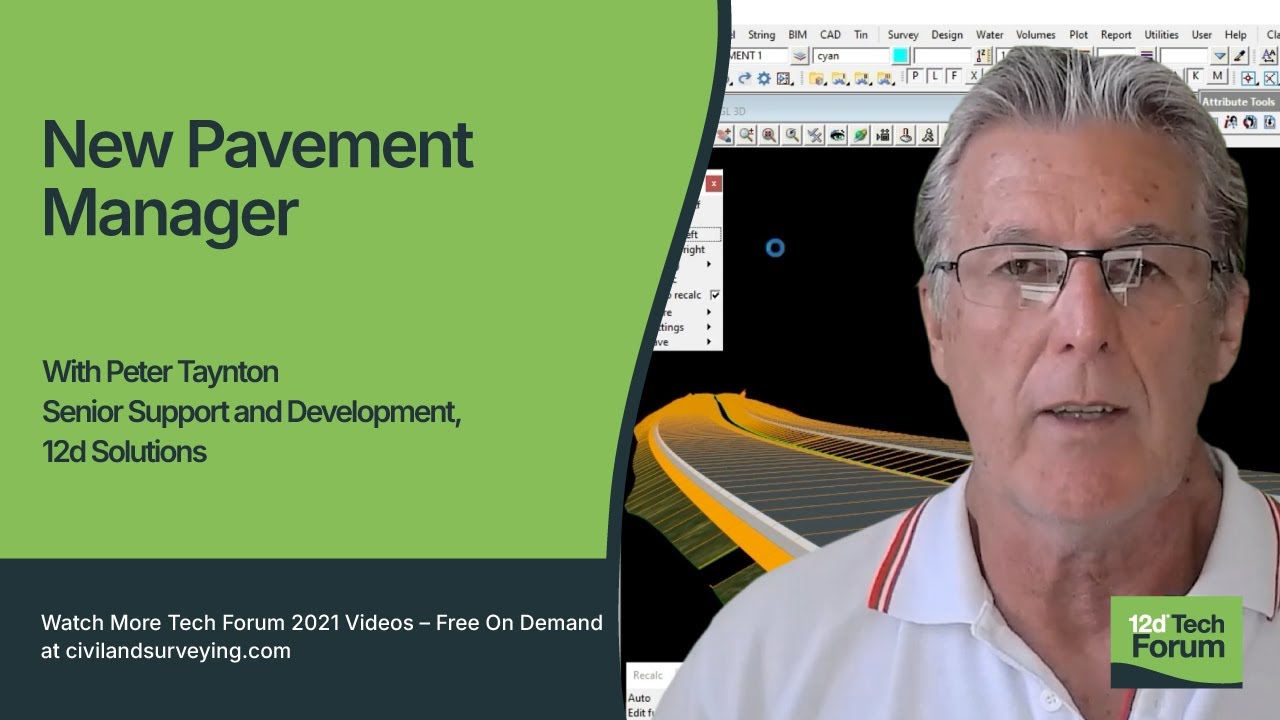
Task: Click first icon under Attribute Tools
Action: [x=1230, y=122]
